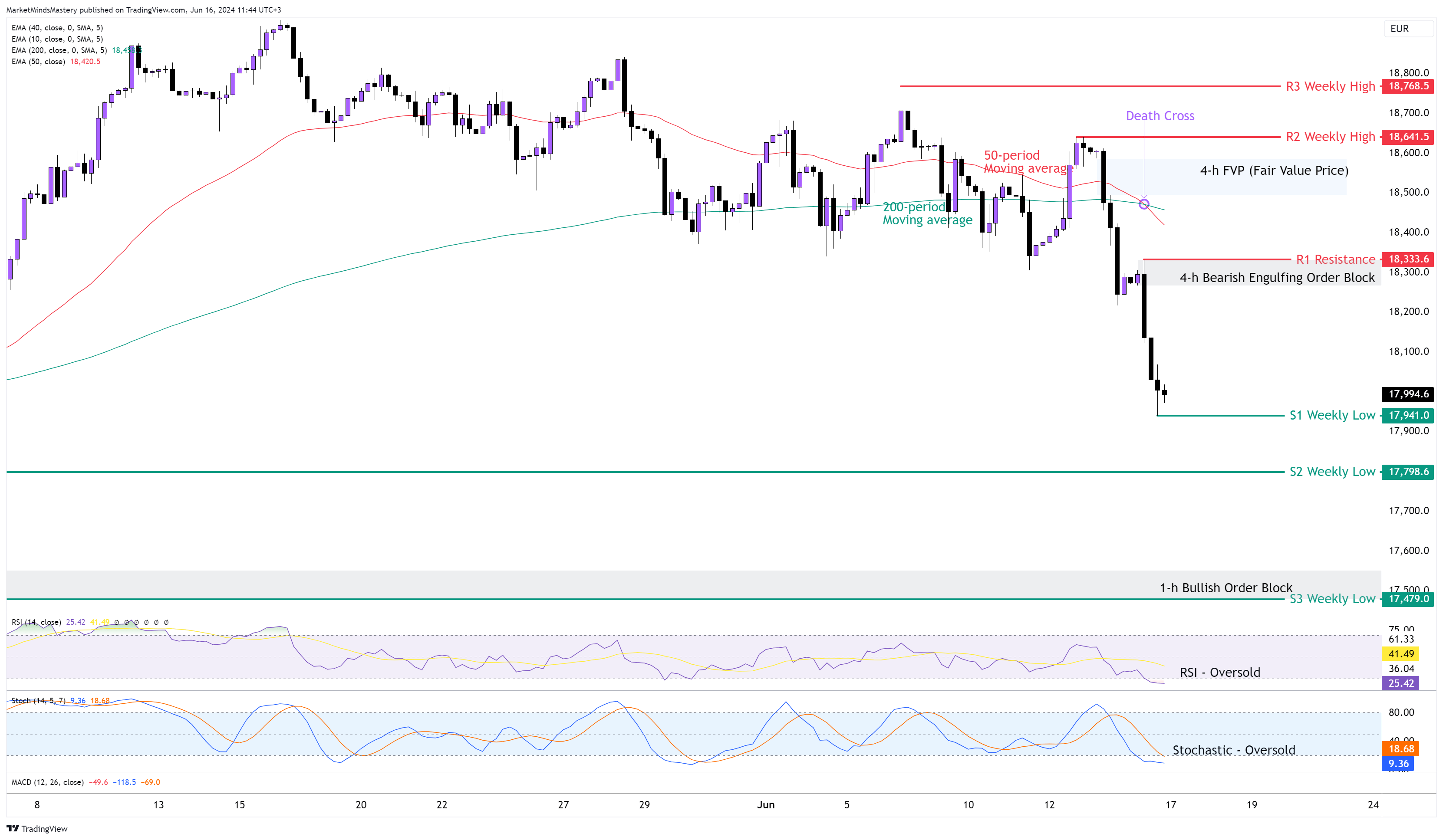The image size is (1443, 840).
Task: Click the RSI (14, close) indicator legend
Action: pyautogui.click(x=36, y=622)
